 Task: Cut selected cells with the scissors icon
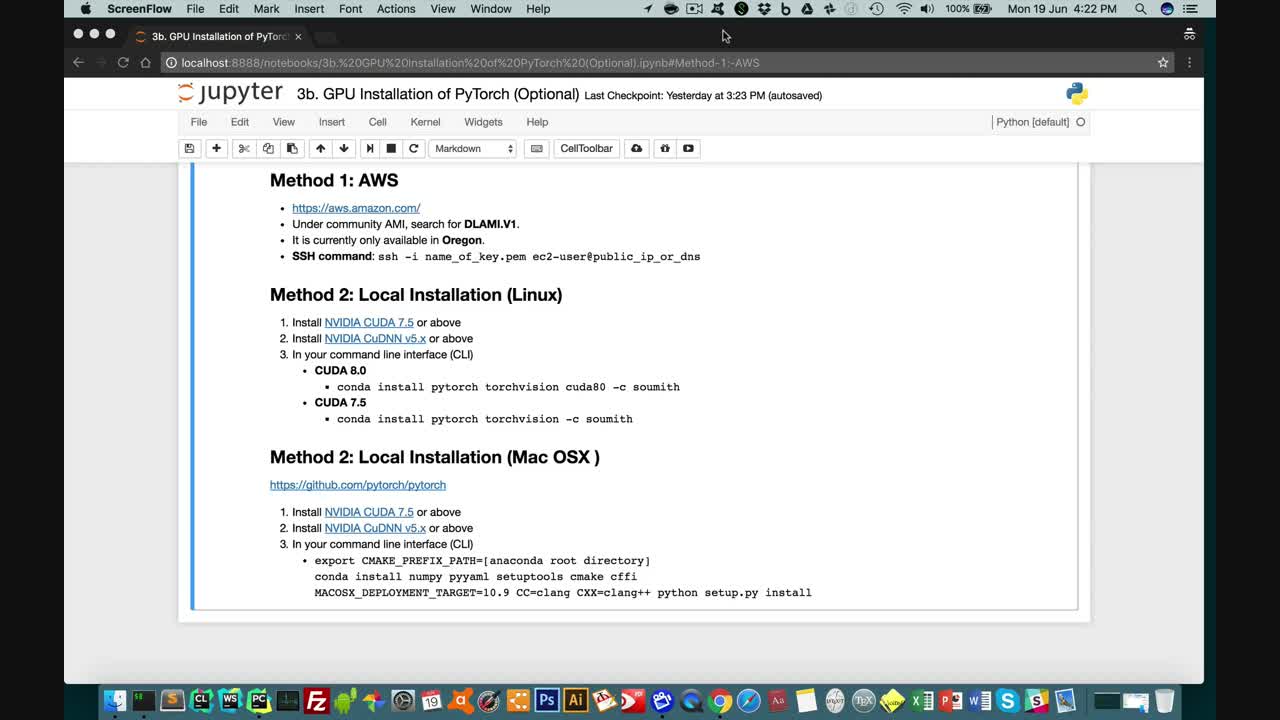[x=243, y=148]
